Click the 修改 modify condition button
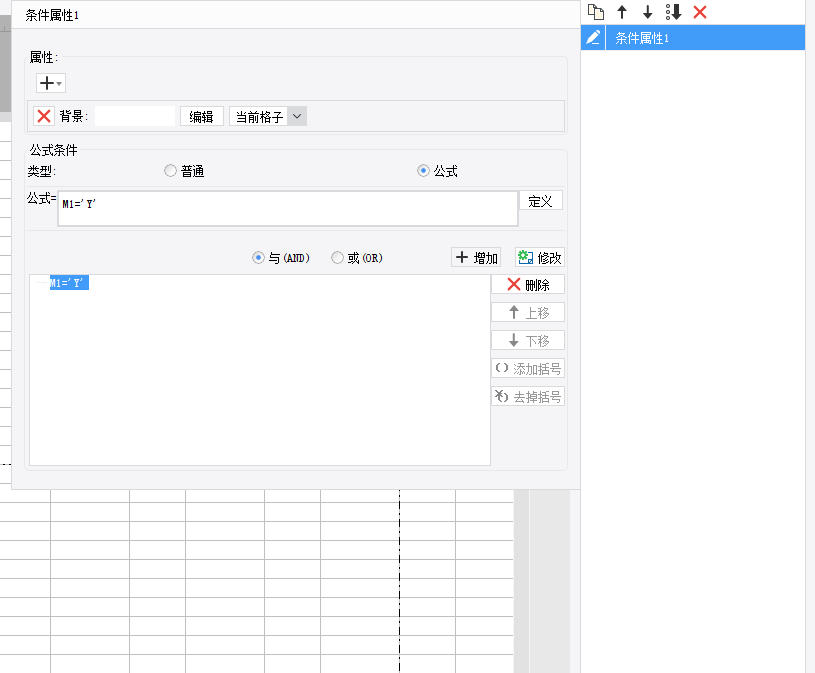Image resolution: width=815 pixels, height=673 pixels. click(540, 257)
